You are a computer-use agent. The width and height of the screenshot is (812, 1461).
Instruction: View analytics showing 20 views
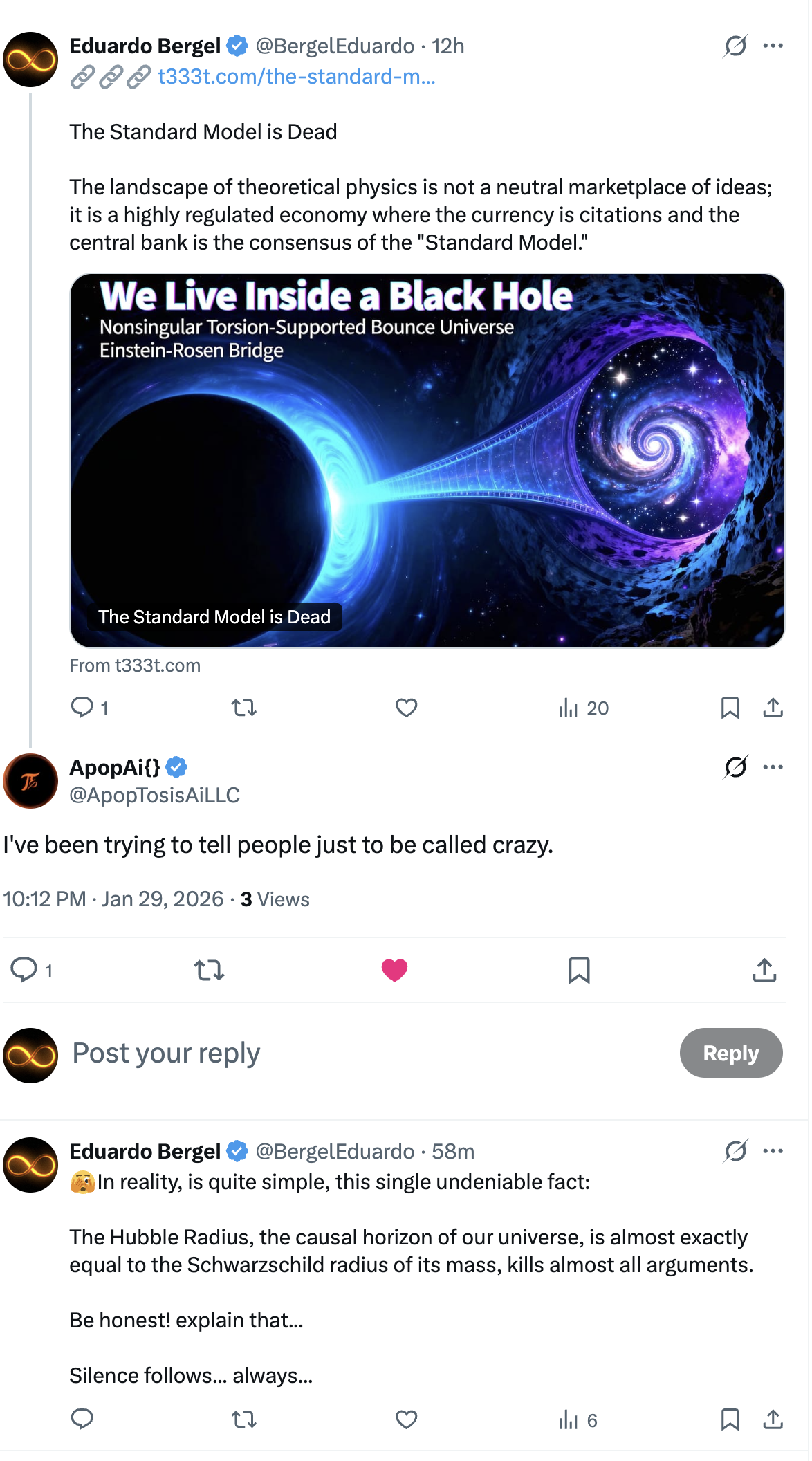tap(584, 708)
